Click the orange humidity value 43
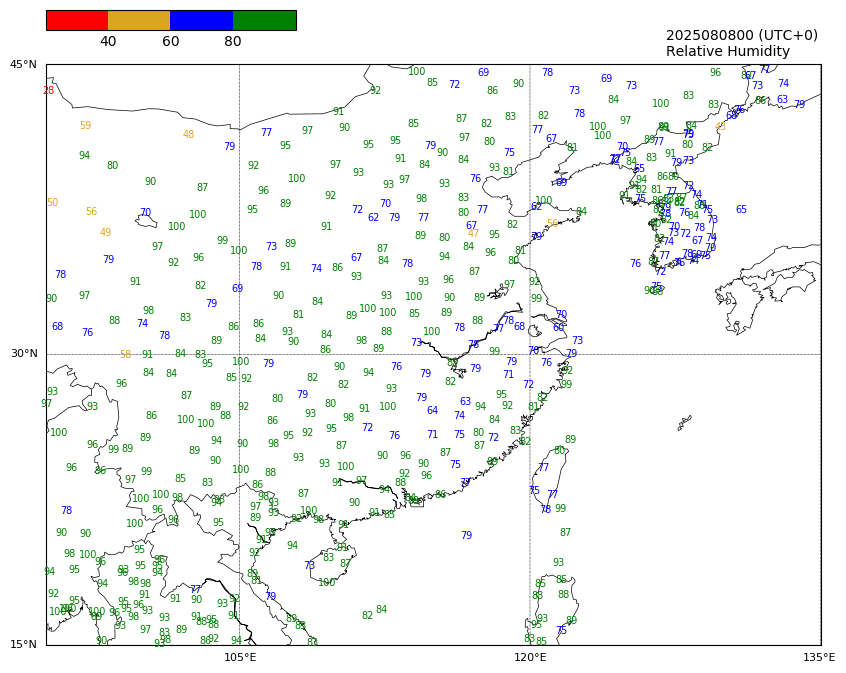The width and height of the screenshot is (846, 673). coord(720,127)
